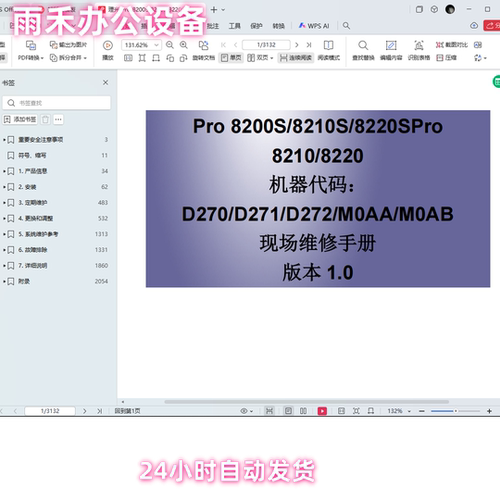Viewport: 500px width, 500px height.
Task: Open the user avatar in the title bar
Action: pyautogui.click(x=450, y=9)
